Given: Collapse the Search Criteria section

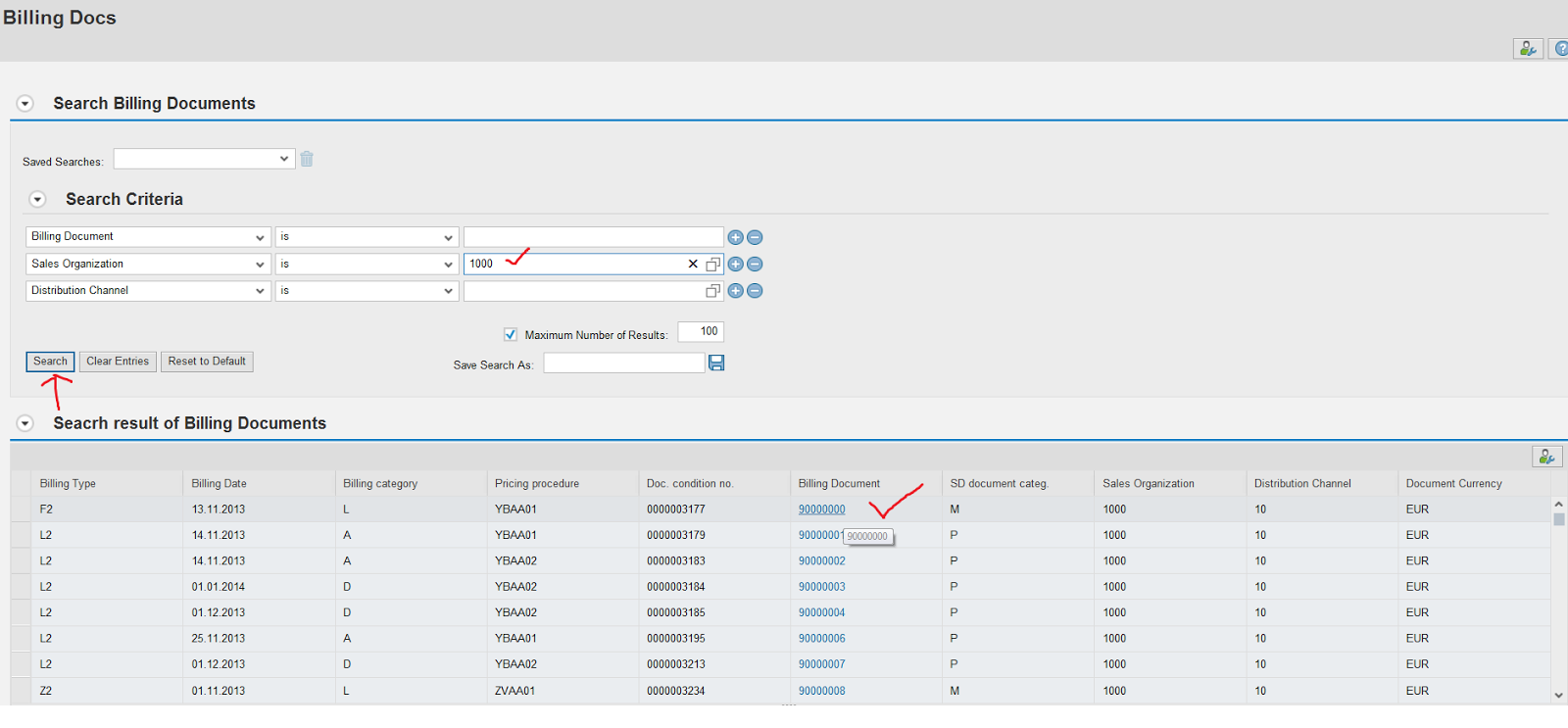Looking at the screenshot, I should click(x=38, y=200).
